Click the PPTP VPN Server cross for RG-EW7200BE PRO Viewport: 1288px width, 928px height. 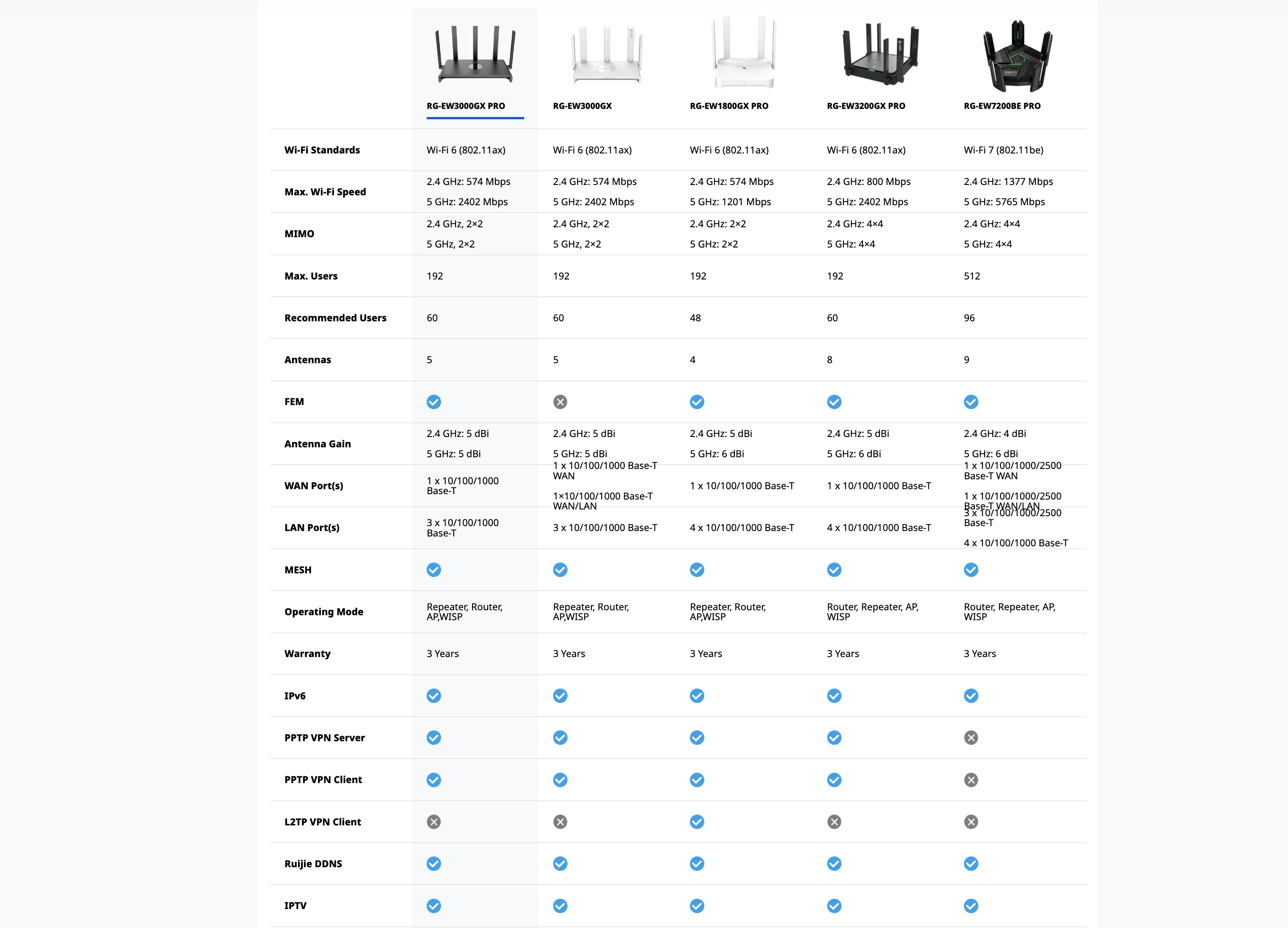(971, 738)
